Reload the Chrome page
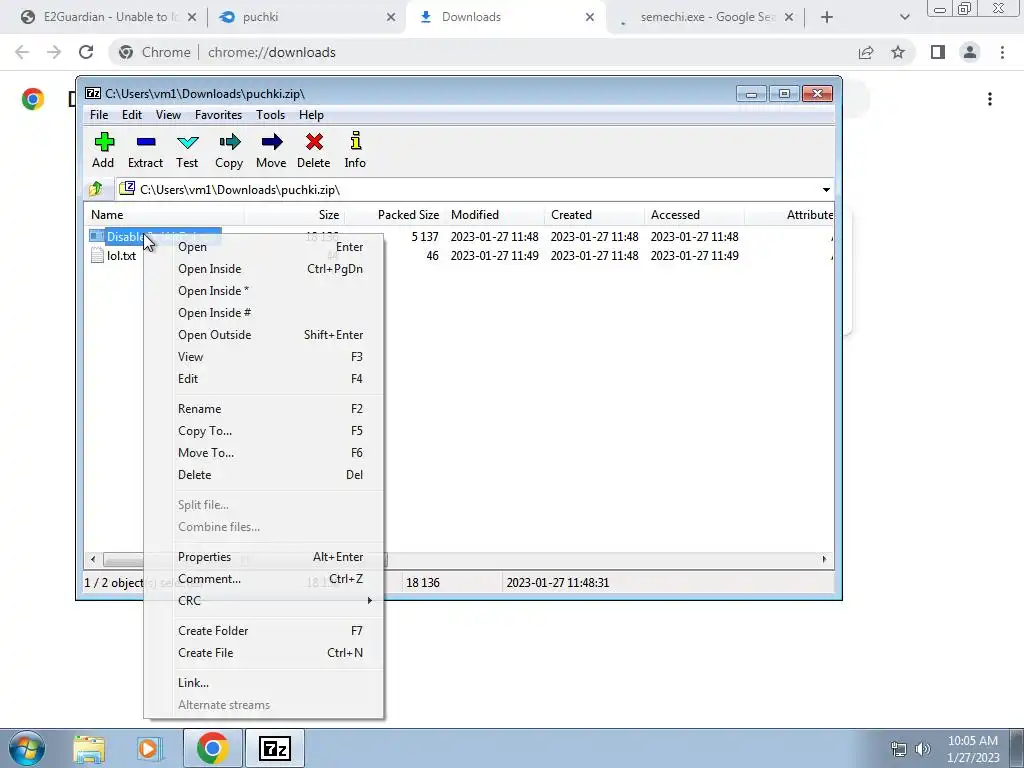Screen dimensions: 1024x768 (86, 52)
